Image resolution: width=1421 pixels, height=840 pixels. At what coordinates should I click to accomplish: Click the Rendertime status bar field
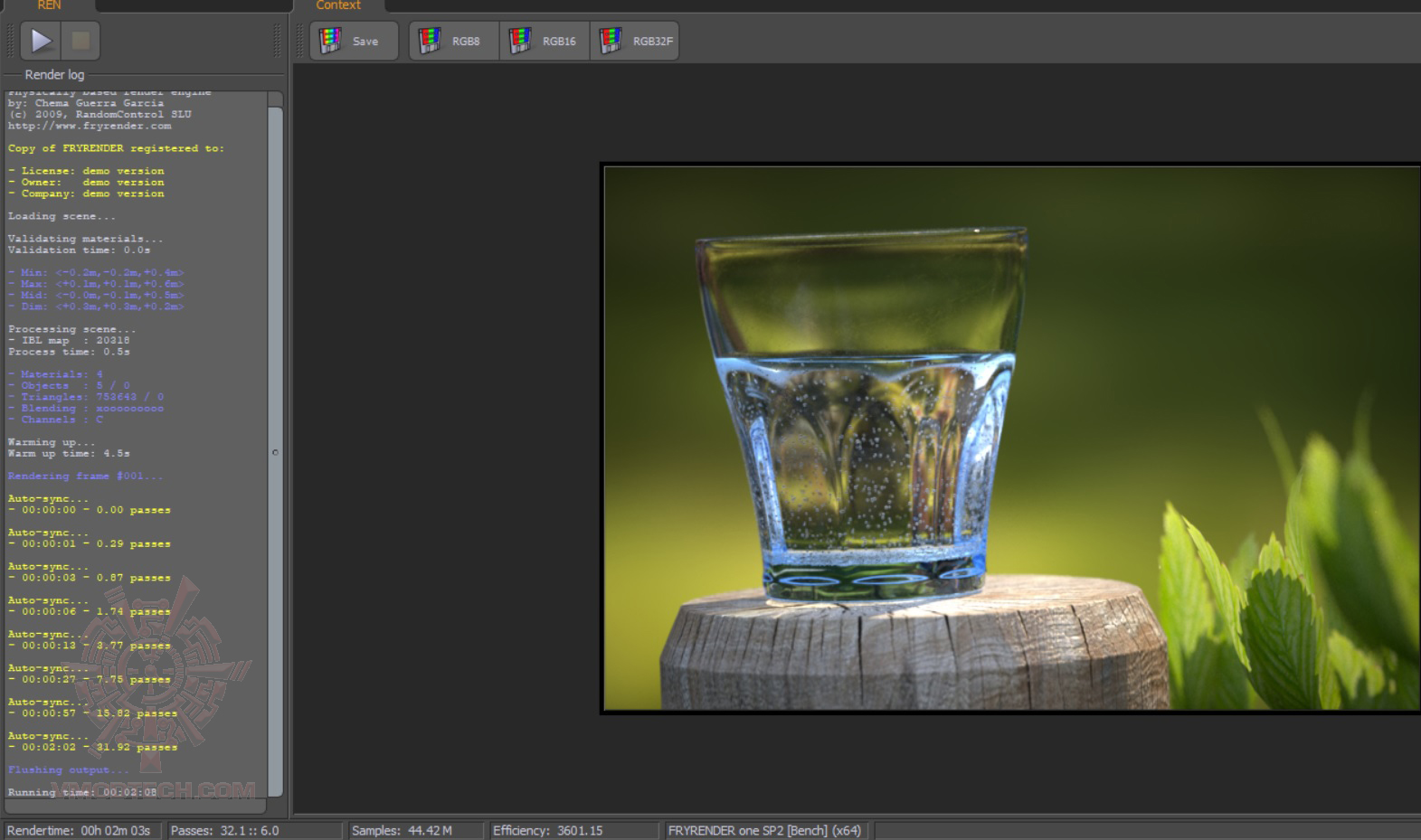click(80, 830)
